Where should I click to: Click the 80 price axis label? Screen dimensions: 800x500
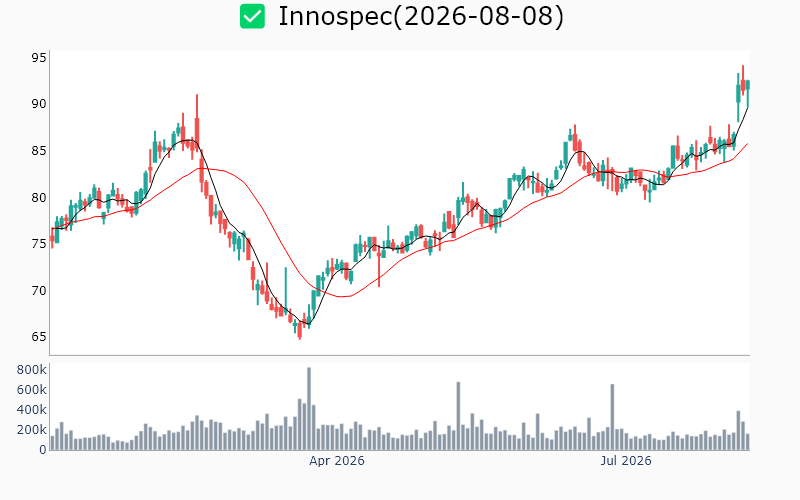(39, 197)
